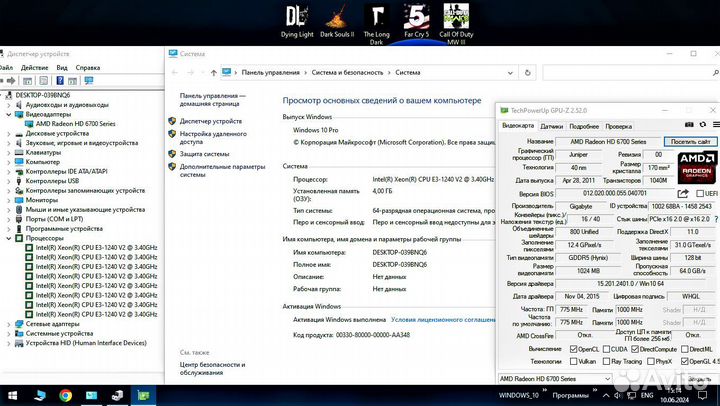Click ENG language indicator in tray
This screenshot has height=406, width=720.
click(647, 395)
